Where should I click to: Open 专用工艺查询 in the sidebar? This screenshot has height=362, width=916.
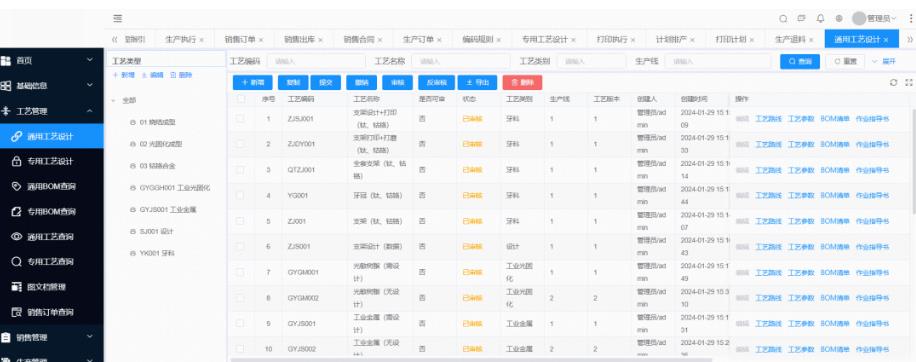click(51, 262)
